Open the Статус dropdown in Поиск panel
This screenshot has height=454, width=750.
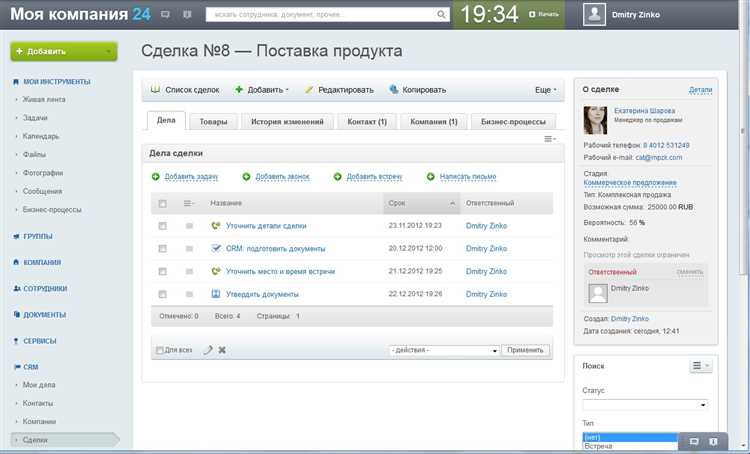(645, 405)
